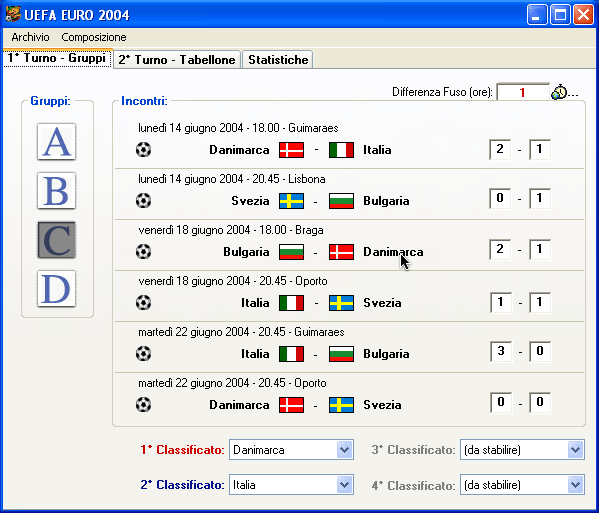Click the '1° Classificato:' red label
This screenshot has height=513, width=599.
[x=182, y=450]
